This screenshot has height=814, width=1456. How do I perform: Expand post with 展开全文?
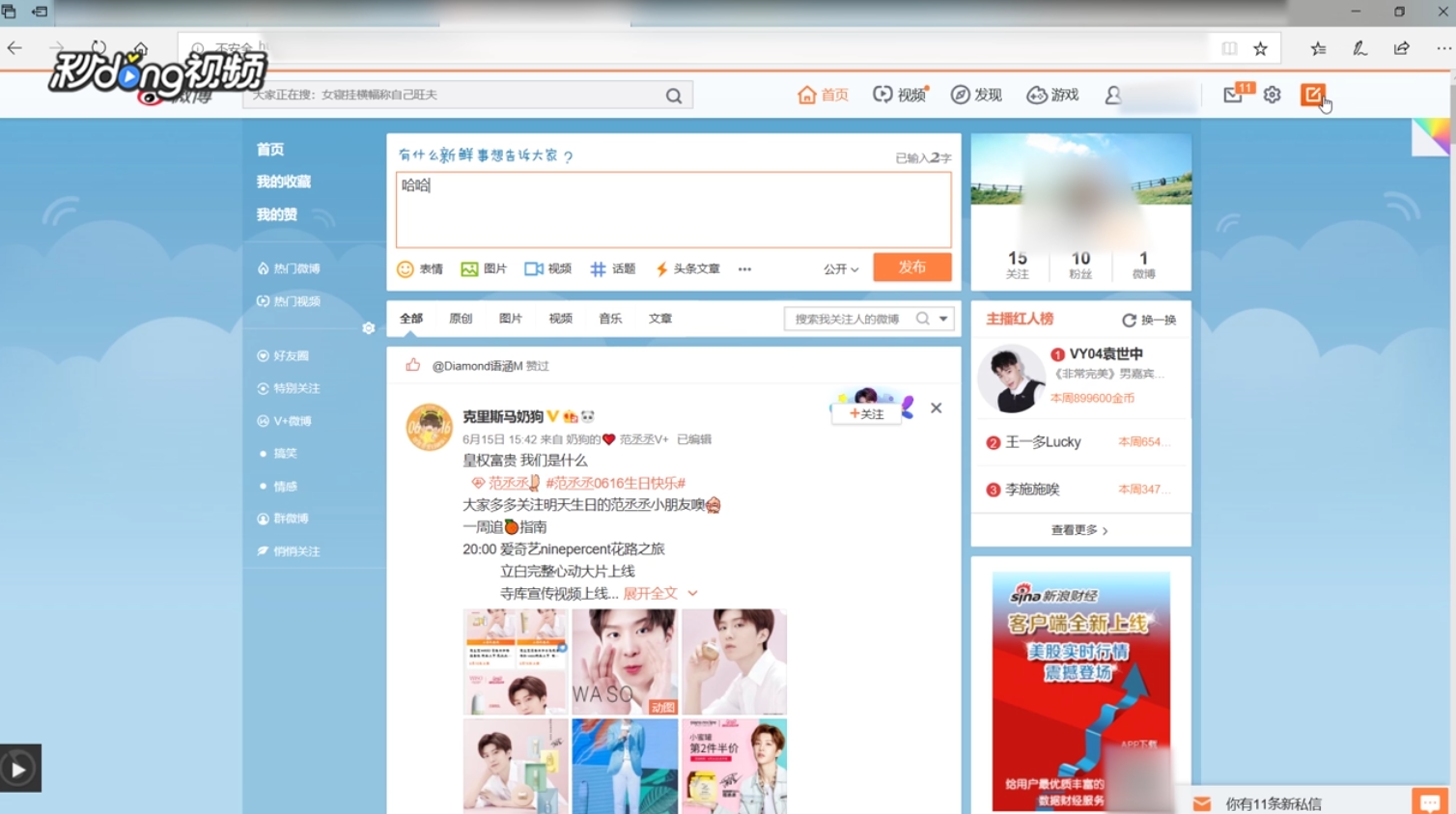click(659, 593)
